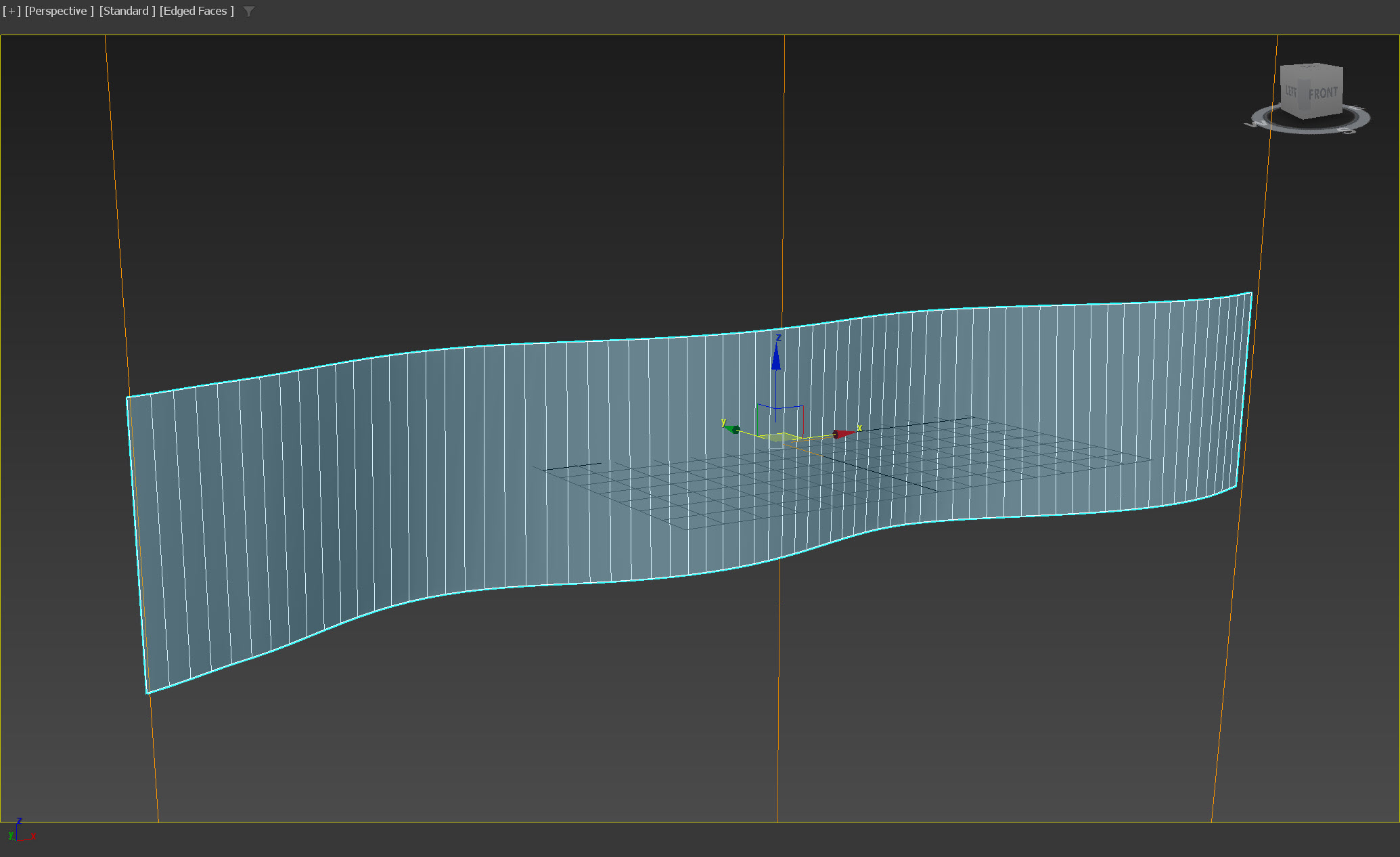1400x857 pixels.
Task: Open the Standard shading quality menu
Action: pyautogui.click(x=127, y=12)
